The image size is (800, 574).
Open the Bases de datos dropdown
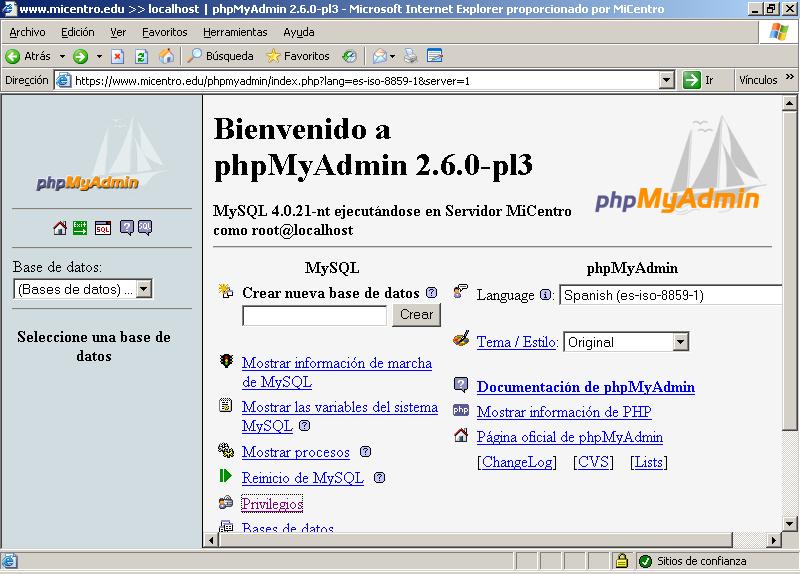tap(83, 289)
